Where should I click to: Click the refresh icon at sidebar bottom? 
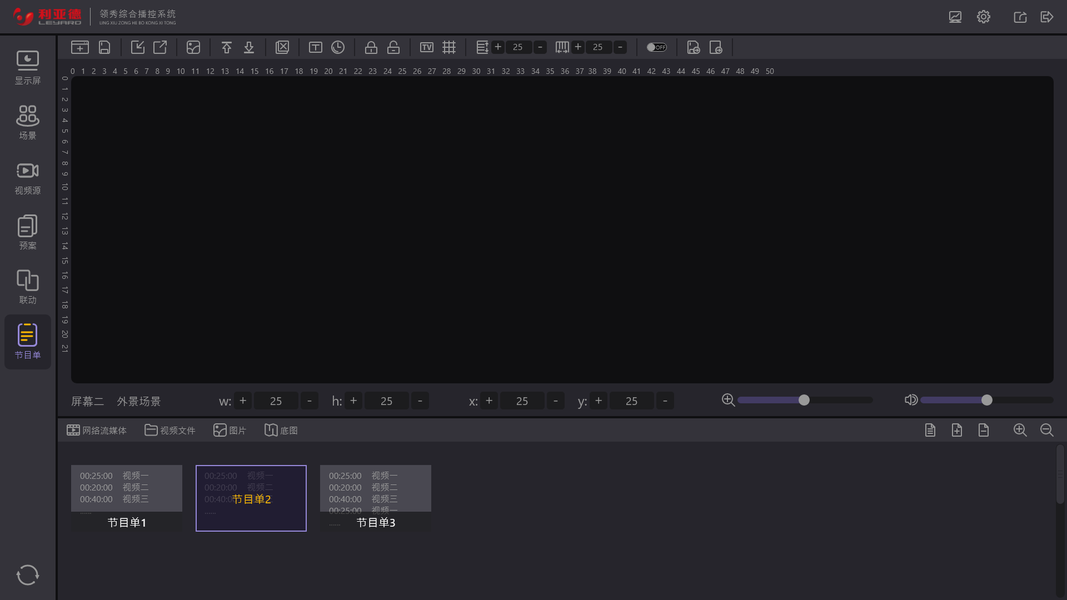(27, 575)
